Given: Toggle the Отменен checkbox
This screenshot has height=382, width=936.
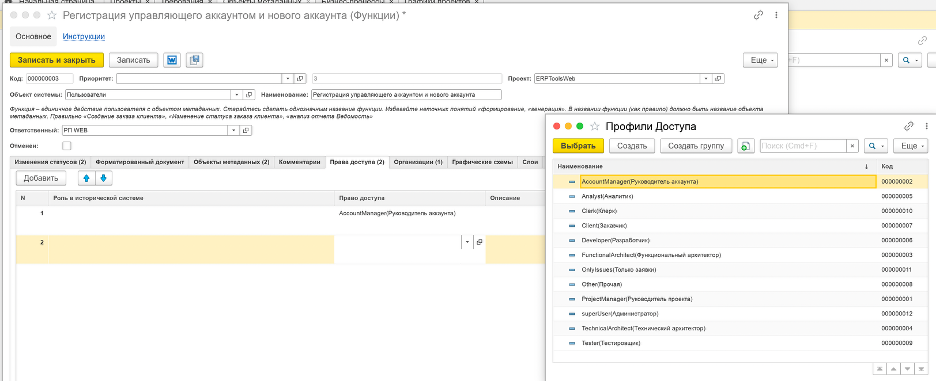Looking at the screenshot, I should (66, 146).
